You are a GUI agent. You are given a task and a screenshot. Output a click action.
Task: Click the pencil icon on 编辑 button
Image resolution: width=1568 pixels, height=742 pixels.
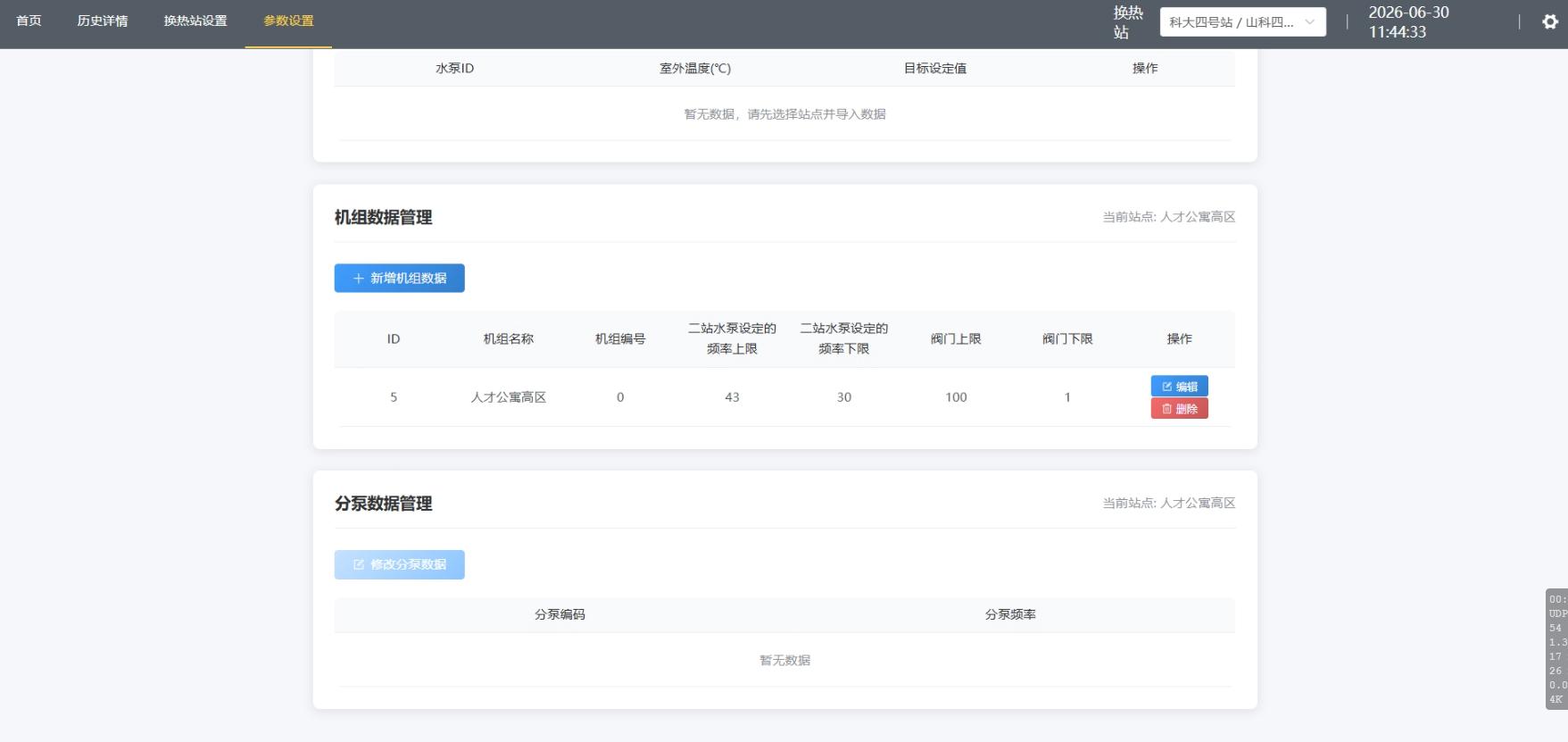[1167, 387]
